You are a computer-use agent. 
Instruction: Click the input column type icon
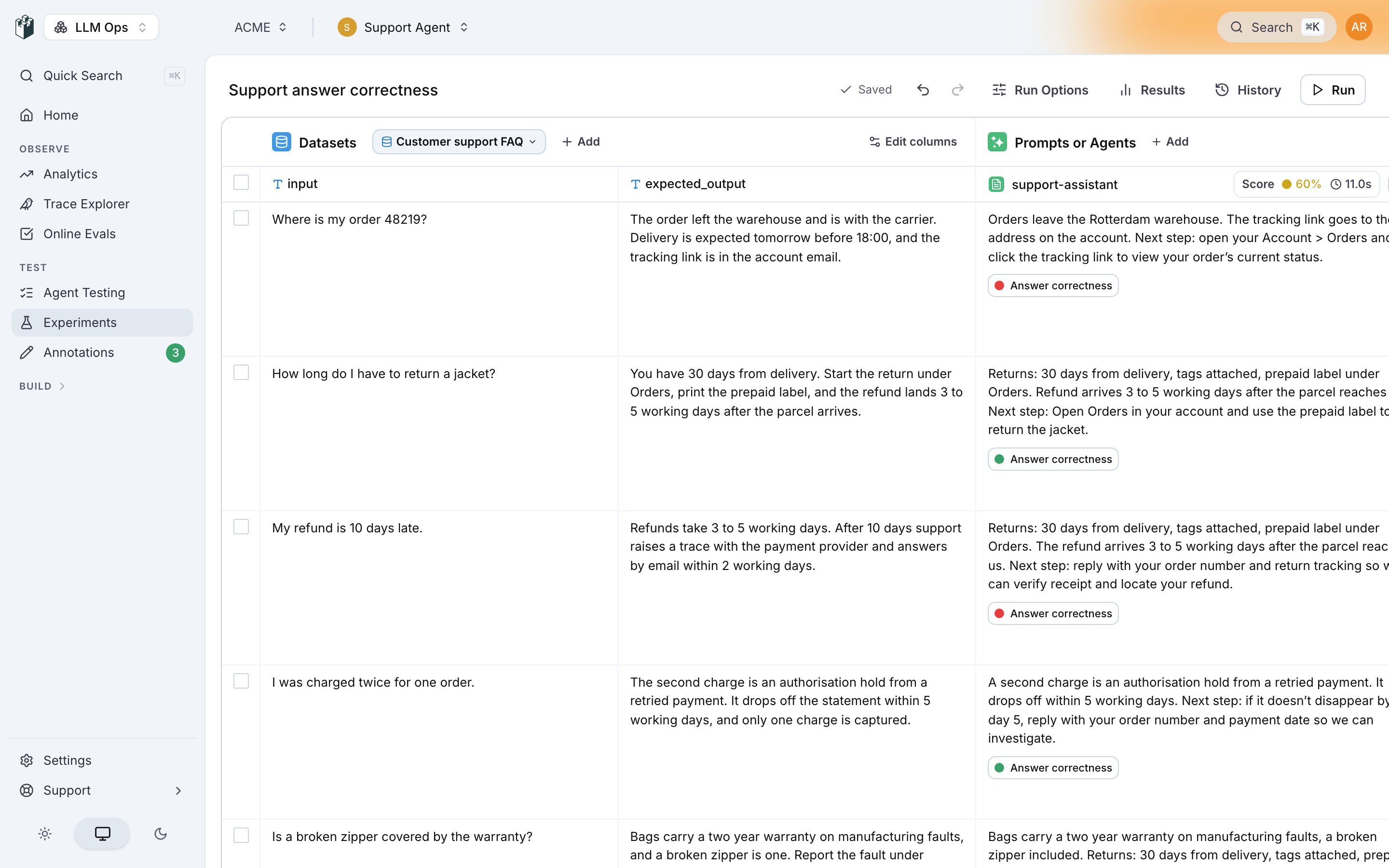[278, 184]
